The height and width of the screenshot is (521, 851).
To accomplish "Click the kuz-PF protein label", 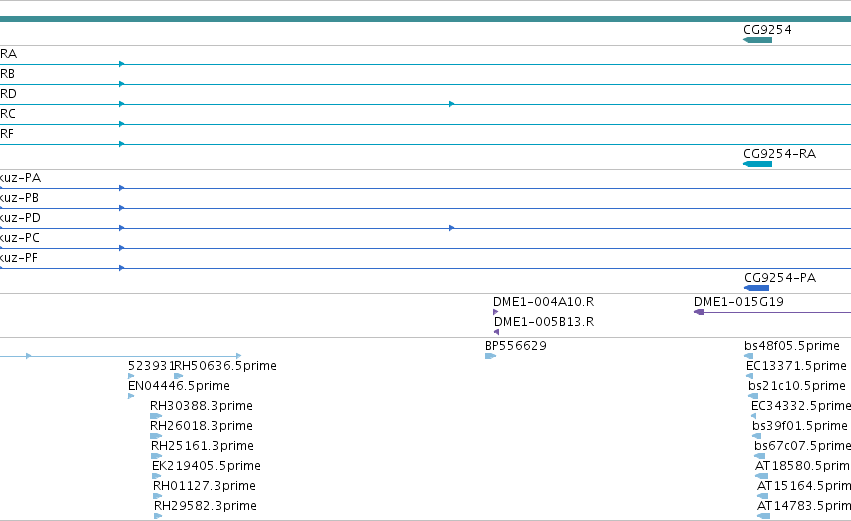I will (x=19, y=258).
